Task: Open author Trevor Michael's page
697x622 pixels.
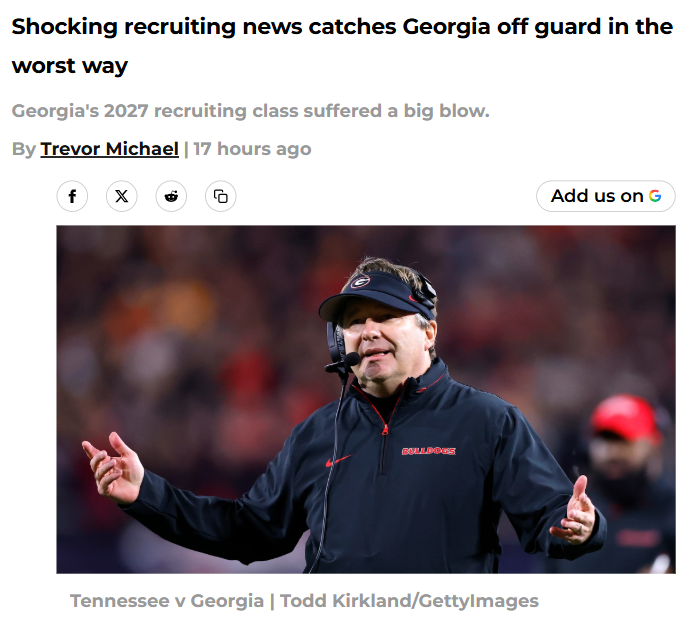Action: point(109,149)
